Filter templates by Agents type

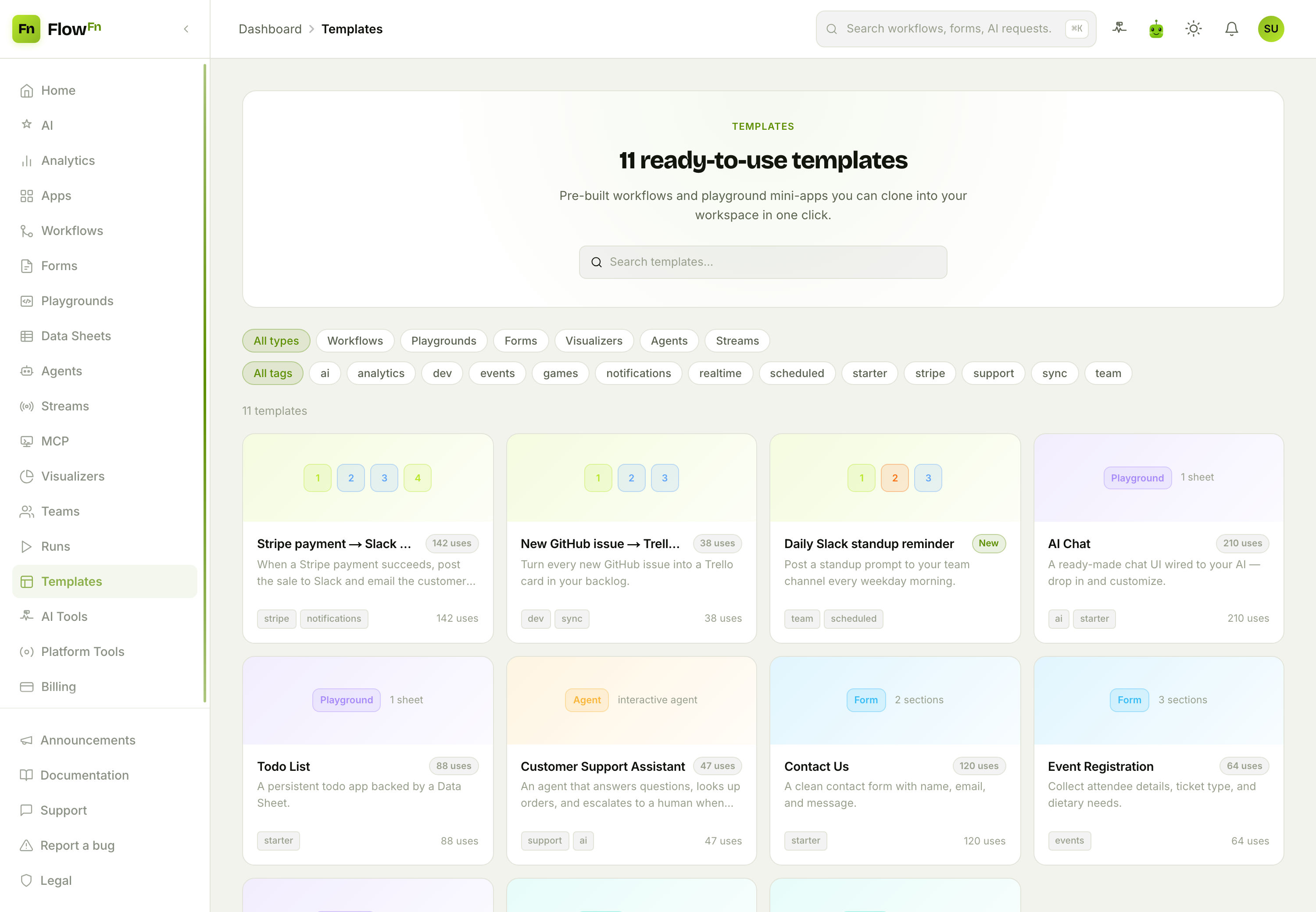[x=669, y=341]
